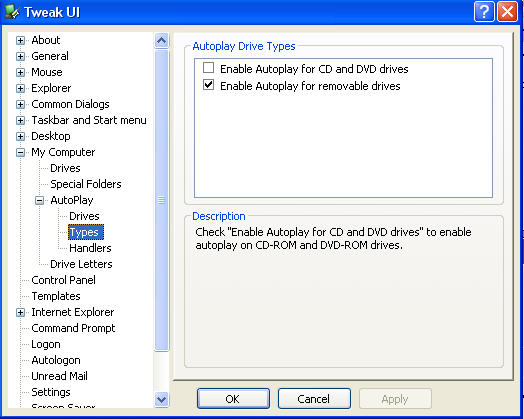
Task: Select Unread Mail in the tree
Action: tap(59, 376)
